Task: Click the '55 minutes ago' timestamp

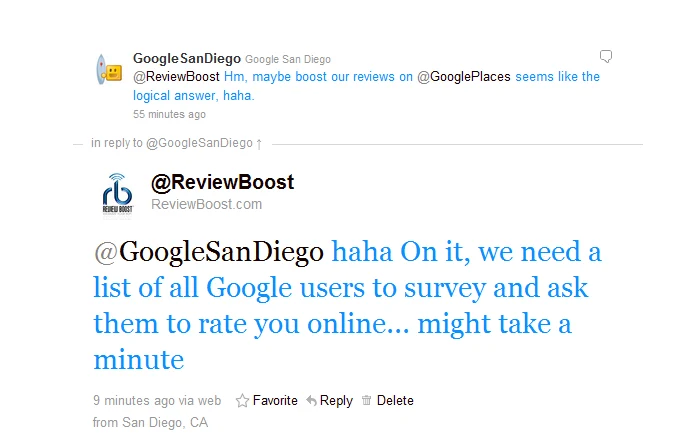Action: [x=170, y=114]
